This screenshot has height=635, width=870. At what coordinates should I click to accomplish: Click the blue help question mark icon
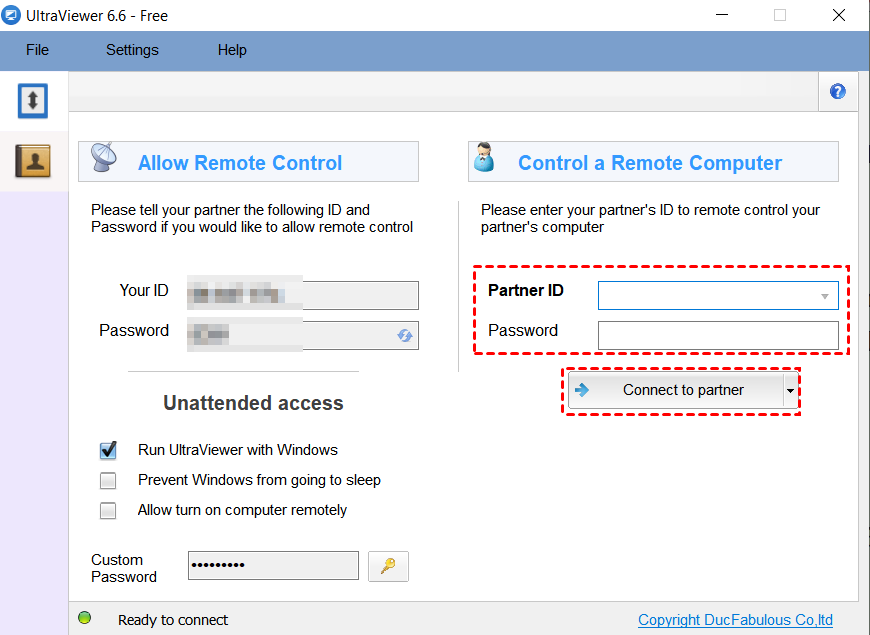tap(838, 92)
